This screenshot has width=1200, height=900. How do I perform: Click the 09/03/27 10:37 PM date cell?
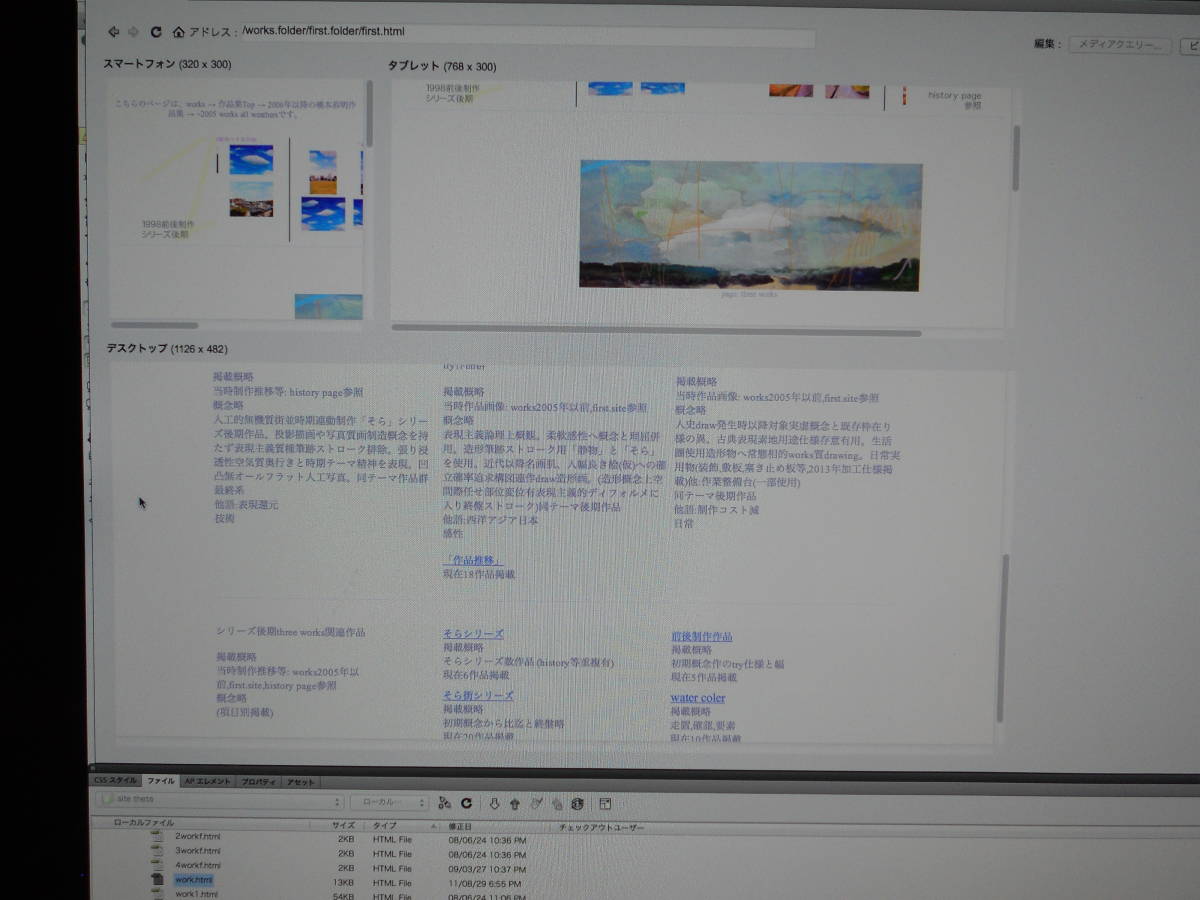click(x=487, y=869)
